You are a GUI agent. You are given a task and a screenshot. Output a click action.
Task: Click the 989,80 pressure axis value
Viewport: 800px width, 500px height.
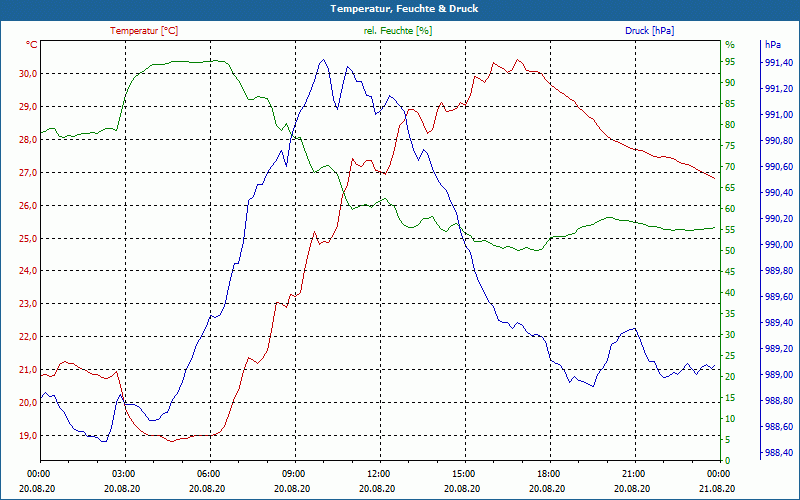779,271
